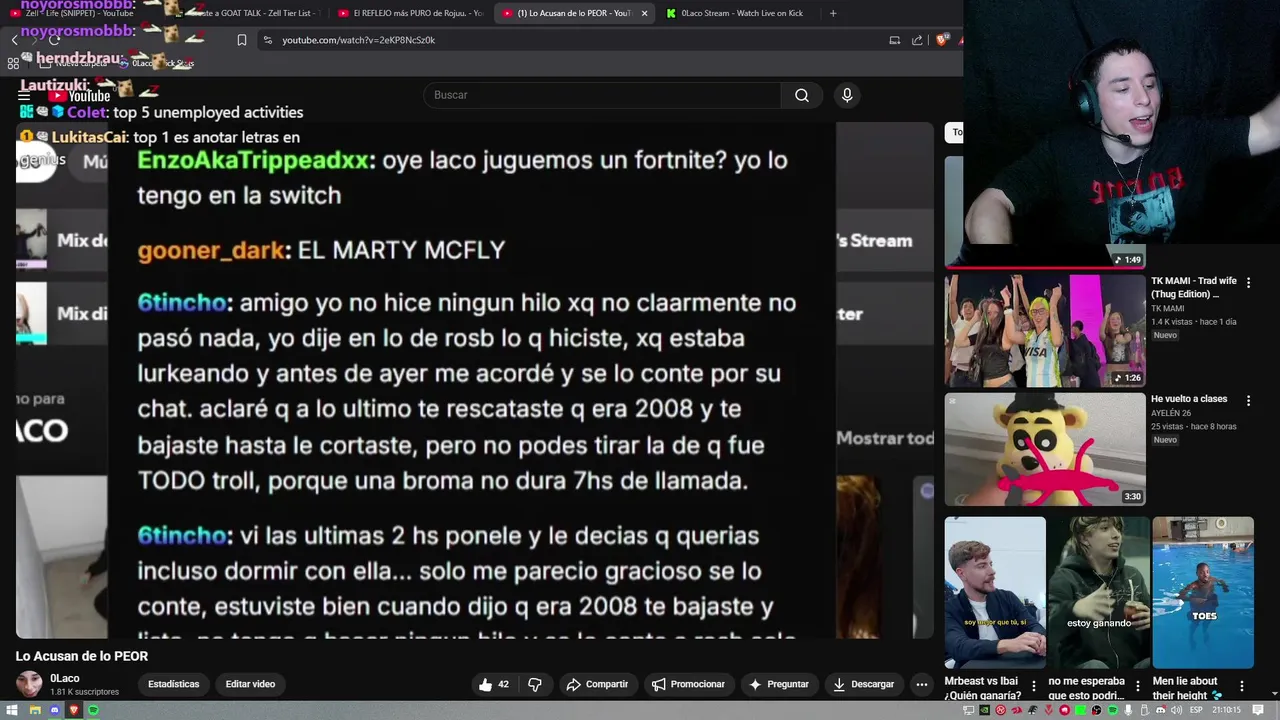This screenshot has width=1280, height=720.
Task: Open options menu for TK MAMI video
Action: pos(1248,283)
